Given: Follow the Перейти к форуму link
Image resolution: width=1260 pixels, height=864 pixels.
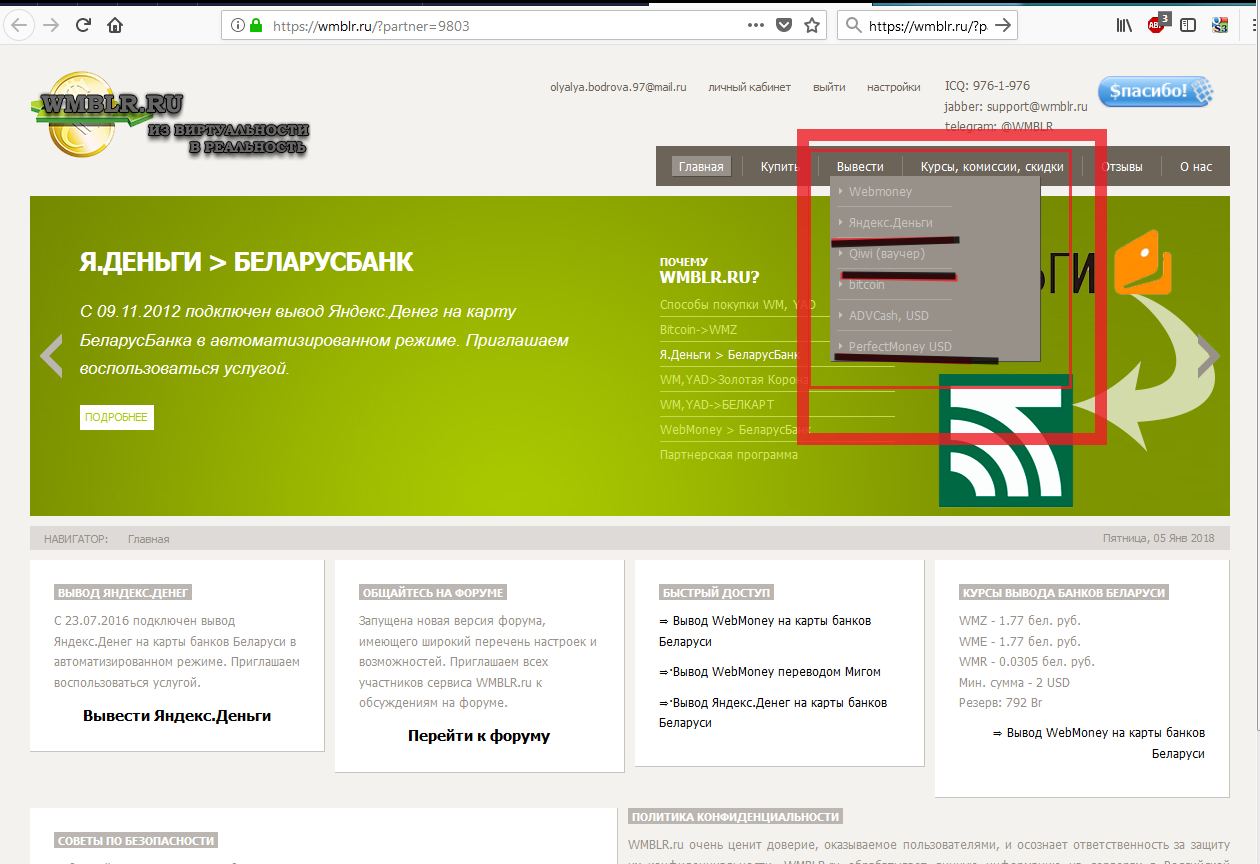Looking at the screenshot, I should pyautogui.click(x=478, y=736).
